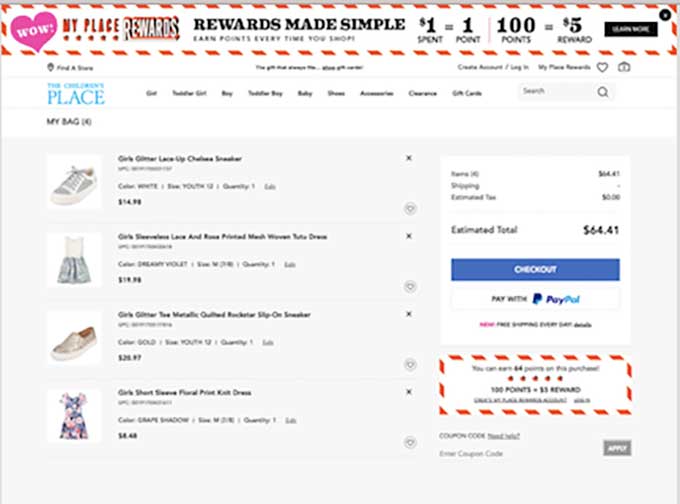Open the My Place Rewards link
The width and height of the screenshot is (680, 504).
564,67
